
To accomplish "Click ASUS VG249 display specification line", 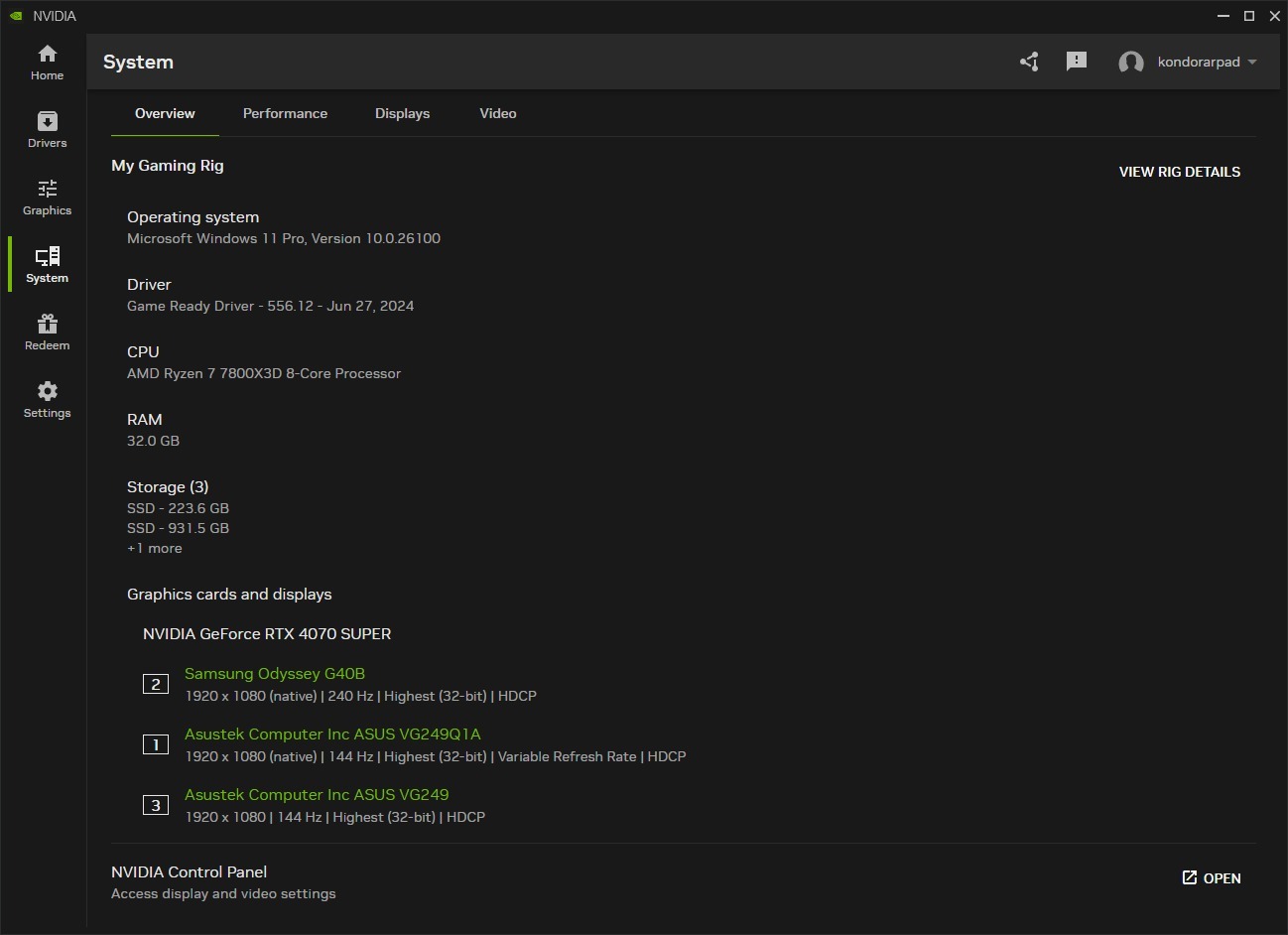I will (x=334, y=817).
